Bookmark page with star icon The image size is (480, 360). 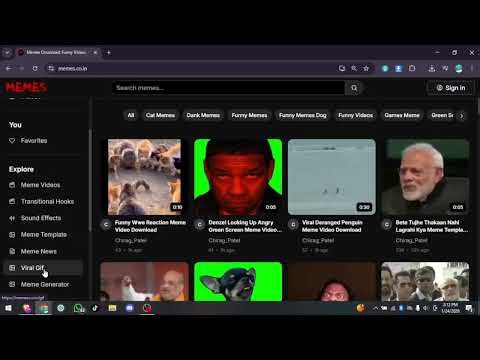(x=366, y=68)
